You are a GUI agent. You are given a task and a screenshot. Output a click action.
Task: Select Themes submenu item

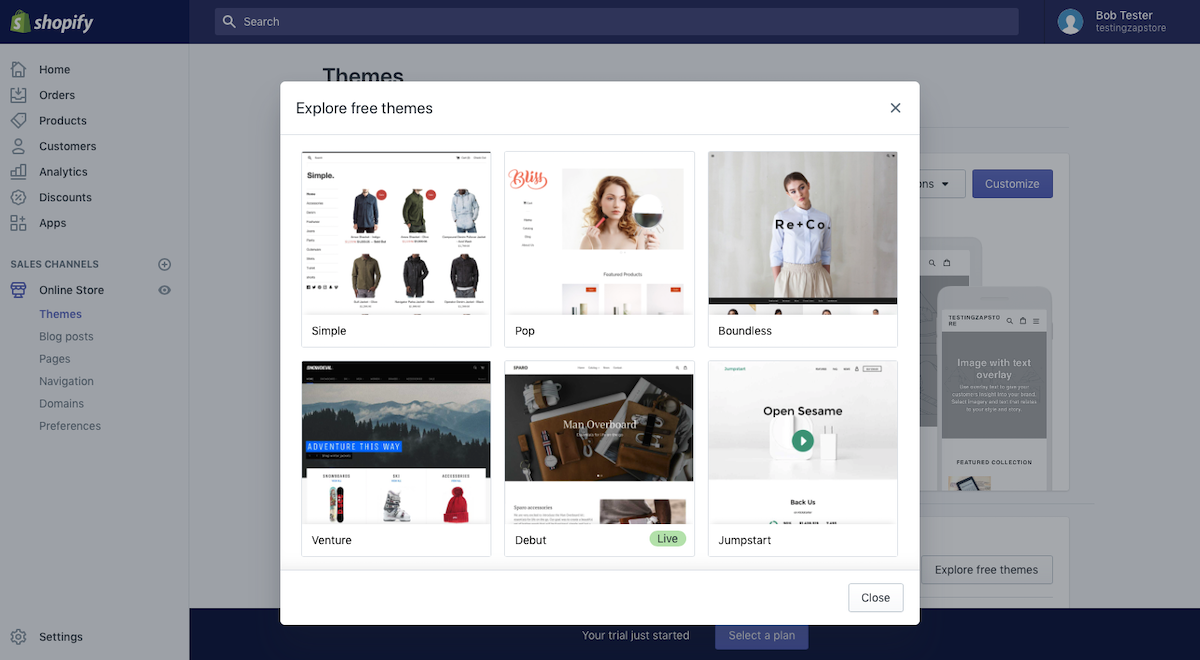(60, 314)
